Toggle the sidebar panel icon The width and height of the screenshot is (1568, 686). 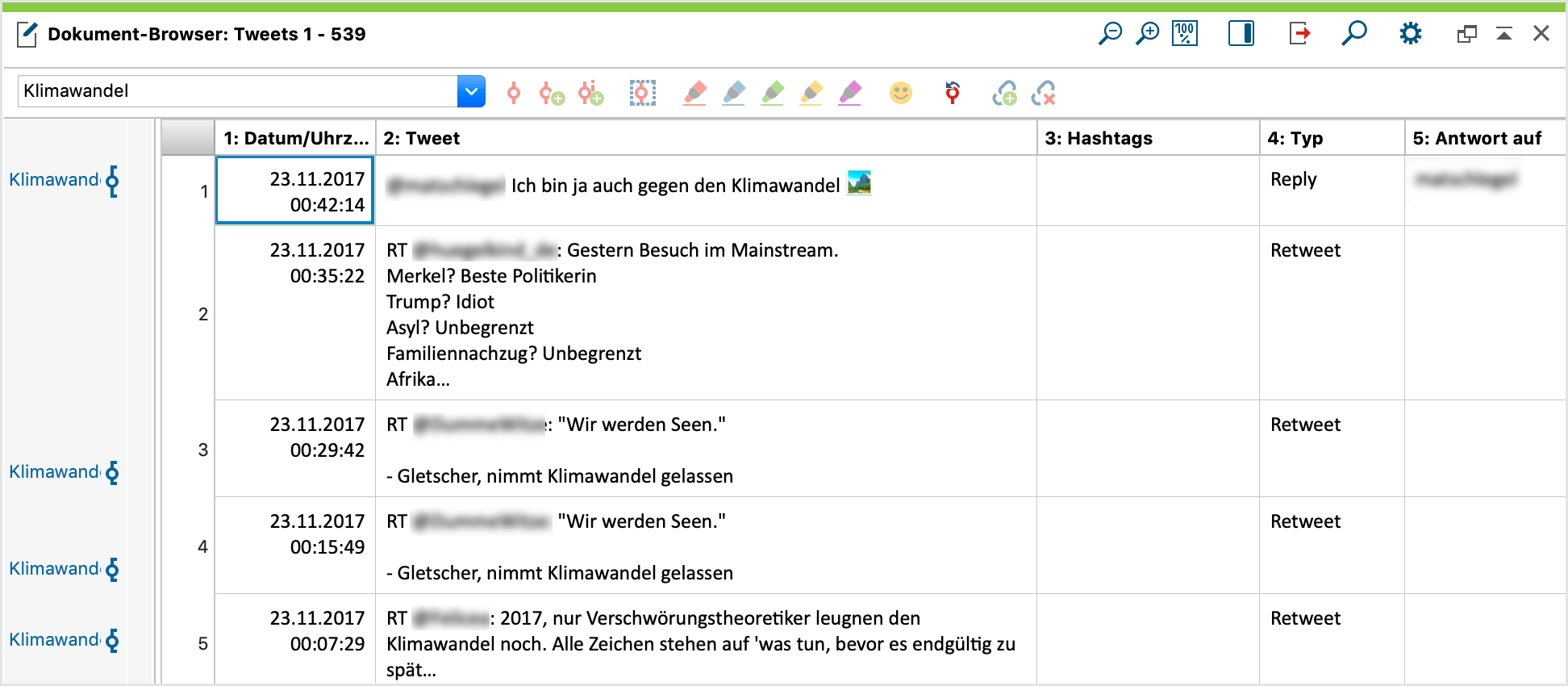pyautogui.click(x=1241, y=33)
